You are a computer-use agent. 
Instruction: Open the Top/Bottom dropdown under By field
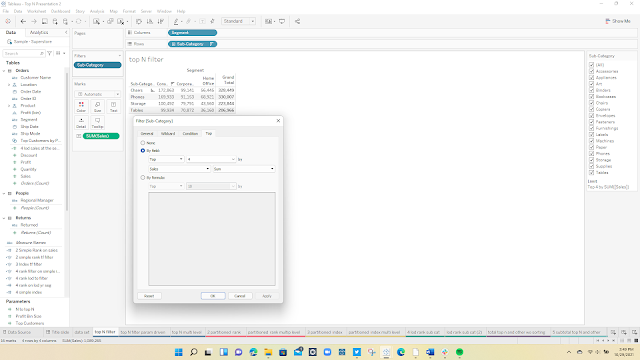(166, 159)
